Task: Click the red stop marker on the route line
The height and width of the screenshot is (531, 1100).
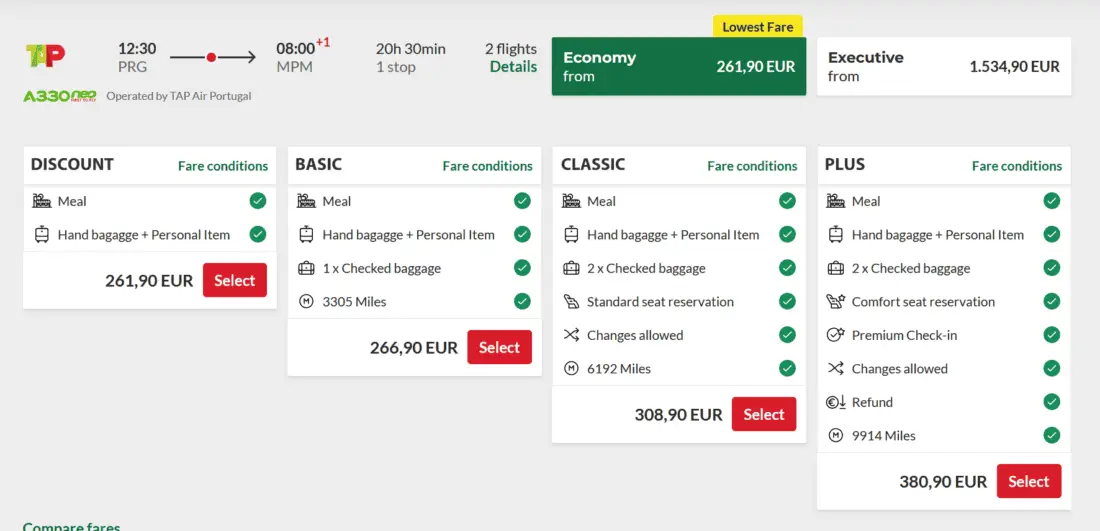Action: tap(211, 58)
